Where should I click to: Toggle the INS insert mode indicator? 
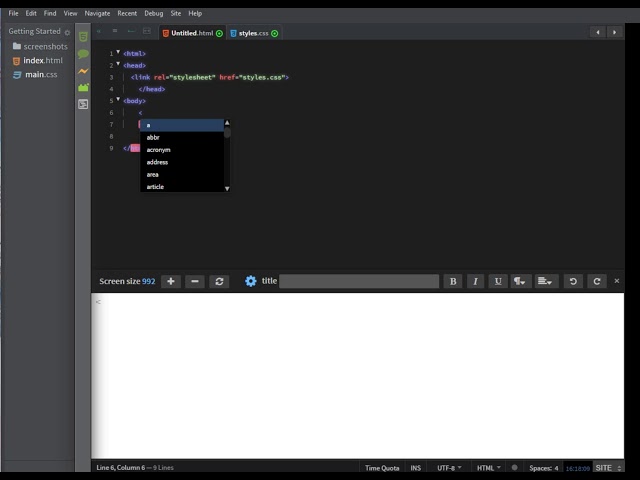tap(416, 468)
